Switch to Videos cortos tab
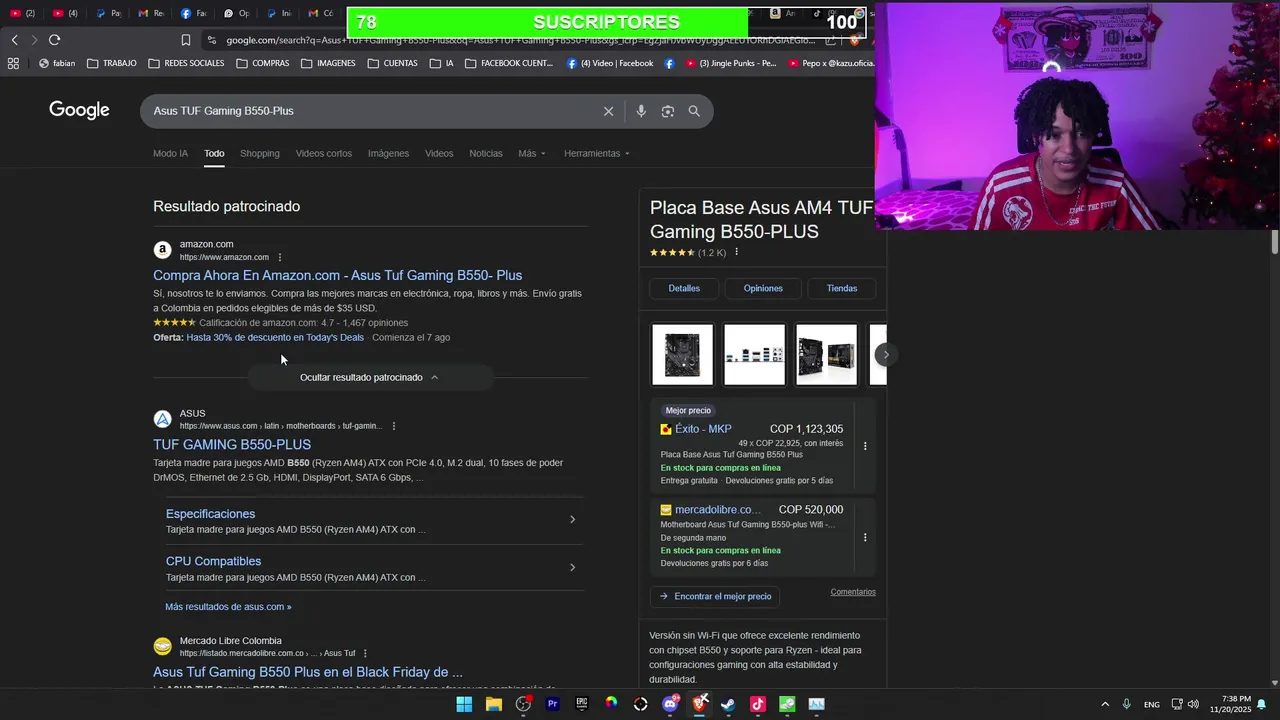Image resolution: width=1280 pixels, height=720 pixels. pos(324,153)
